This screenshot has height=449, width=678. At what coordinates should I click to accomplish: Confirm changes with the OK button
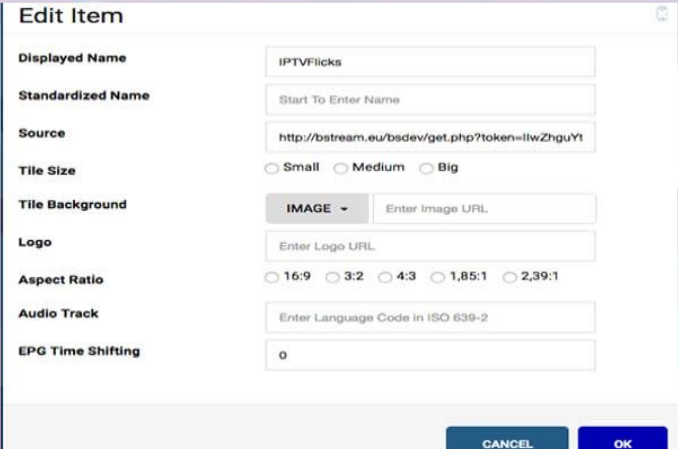[x=622, y=441]
